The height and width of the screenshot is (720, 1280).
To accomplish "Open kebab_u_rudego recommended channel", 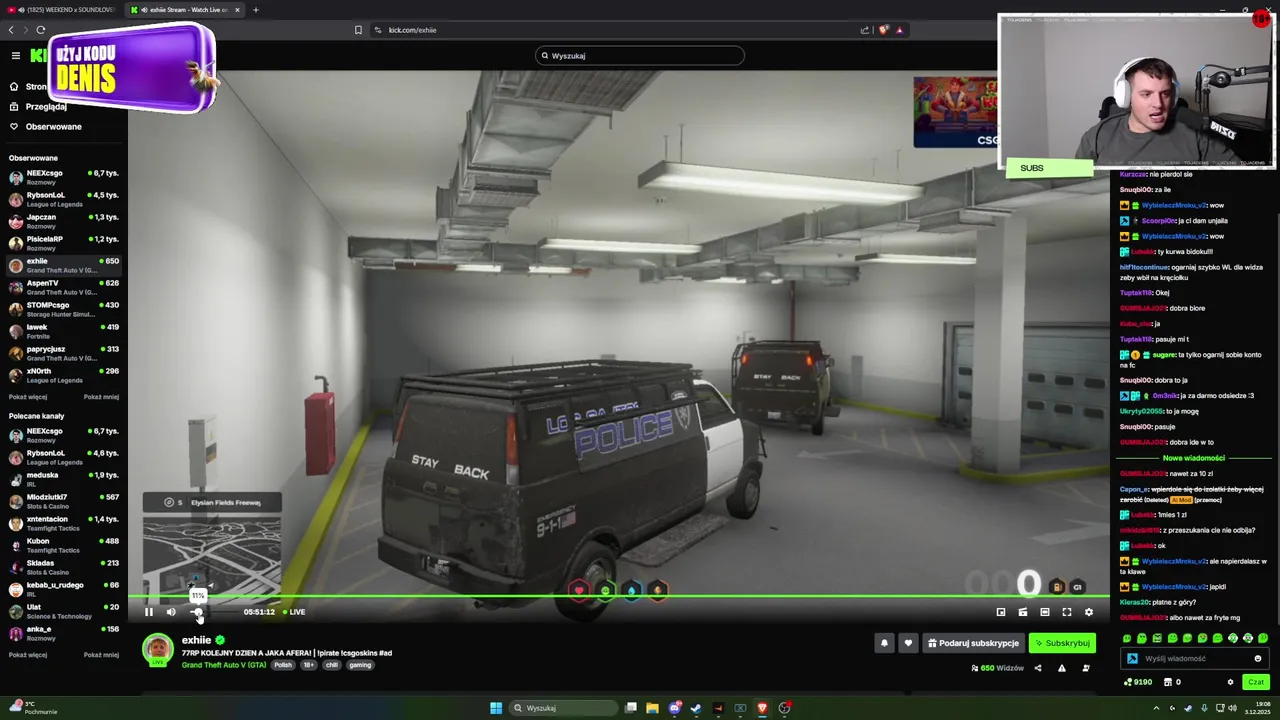I will [x=63, y=589].
